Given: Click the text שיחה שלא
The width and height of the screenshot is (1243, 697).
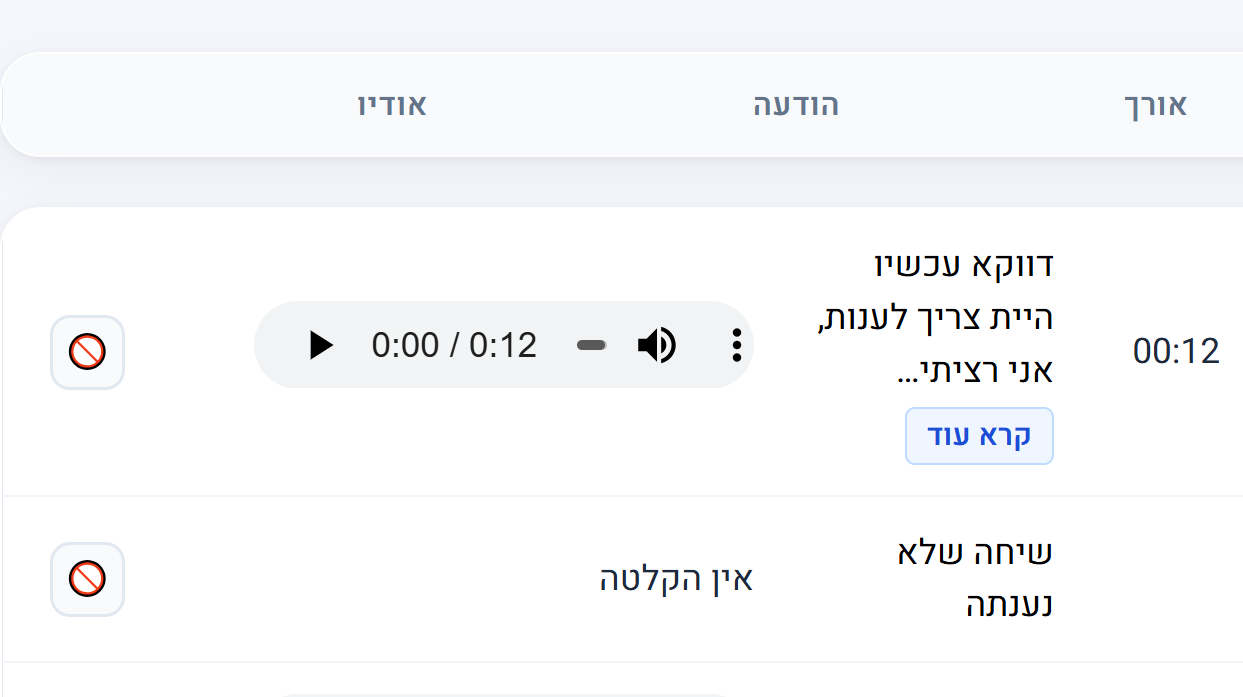Looking at the screenshot, I should pos(976,552).
